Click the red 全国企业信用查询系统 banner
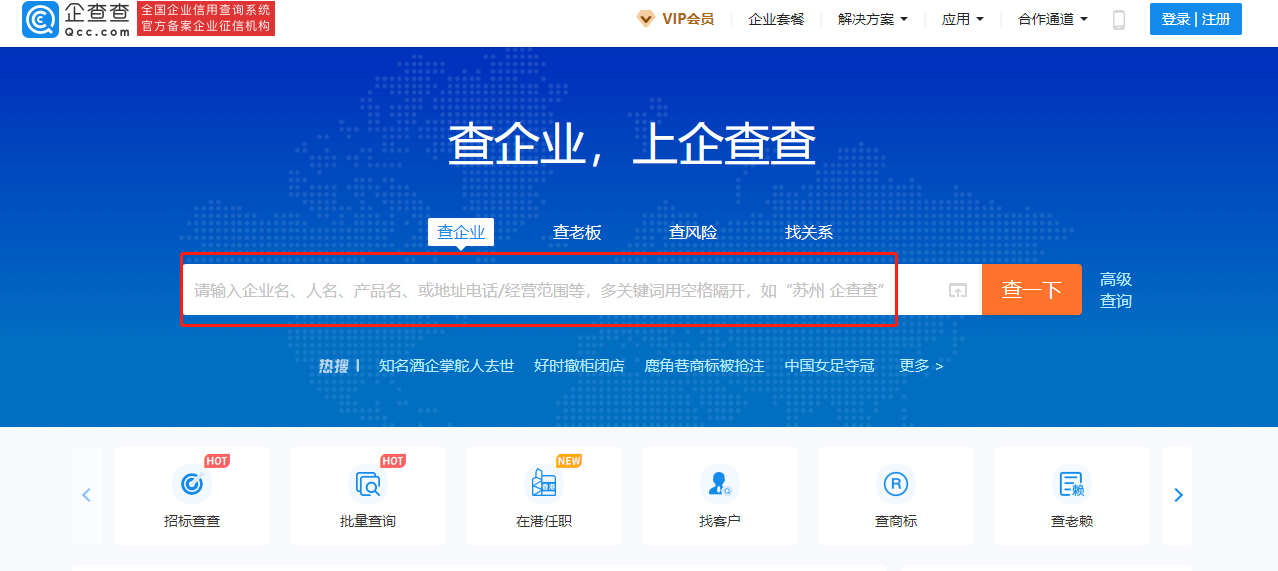The image size is (1278, 571). pos(206,18)
